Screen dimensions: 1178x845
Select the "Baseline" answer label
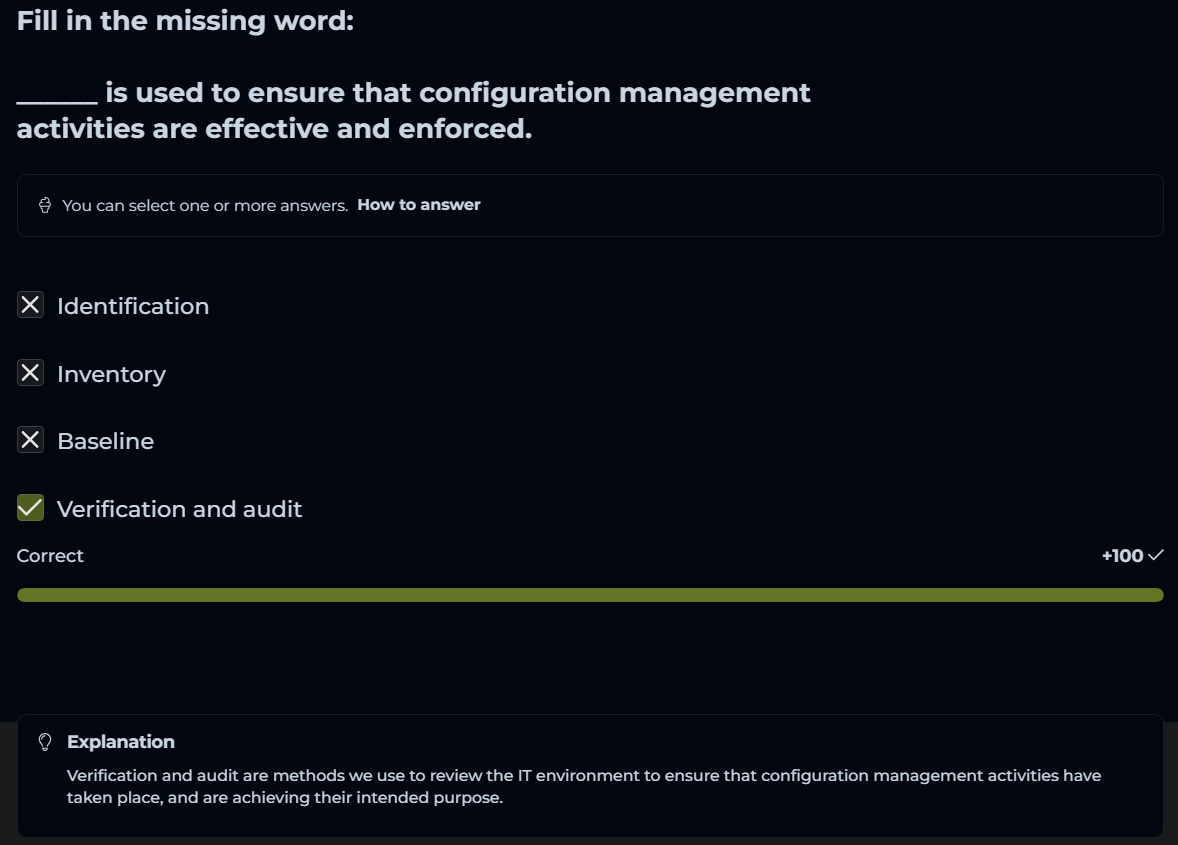point(105,441)
